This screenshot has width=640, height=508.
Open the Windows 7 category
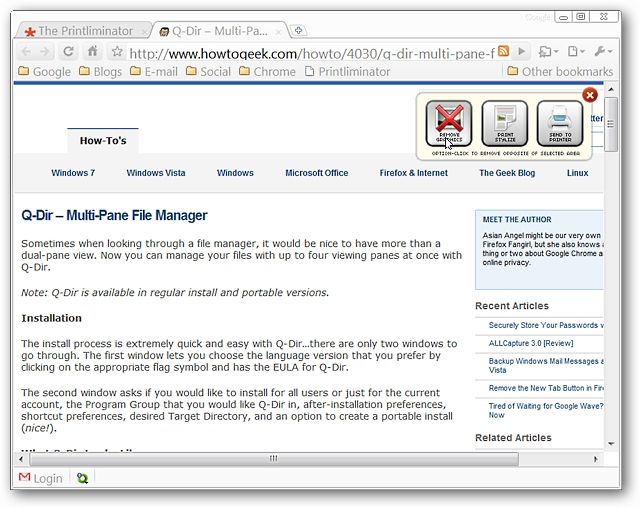(73, 173)
